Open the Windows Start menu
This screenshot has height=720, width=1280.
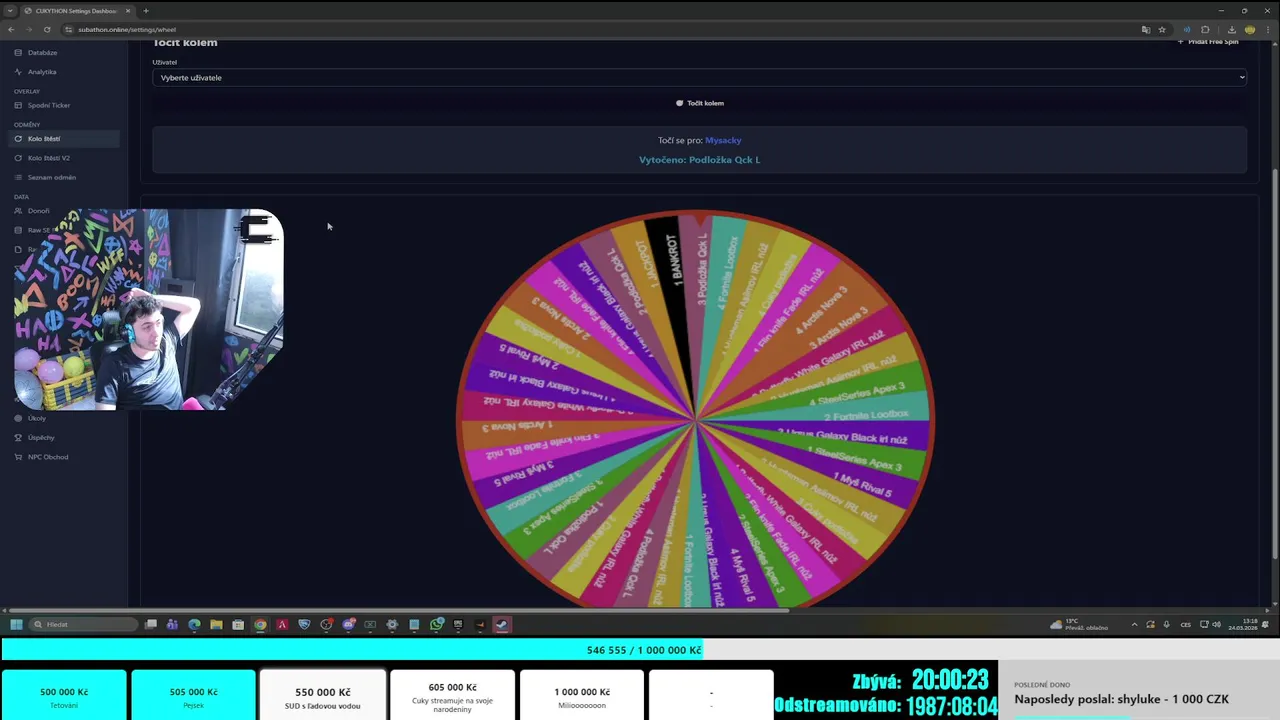point(16,624)
